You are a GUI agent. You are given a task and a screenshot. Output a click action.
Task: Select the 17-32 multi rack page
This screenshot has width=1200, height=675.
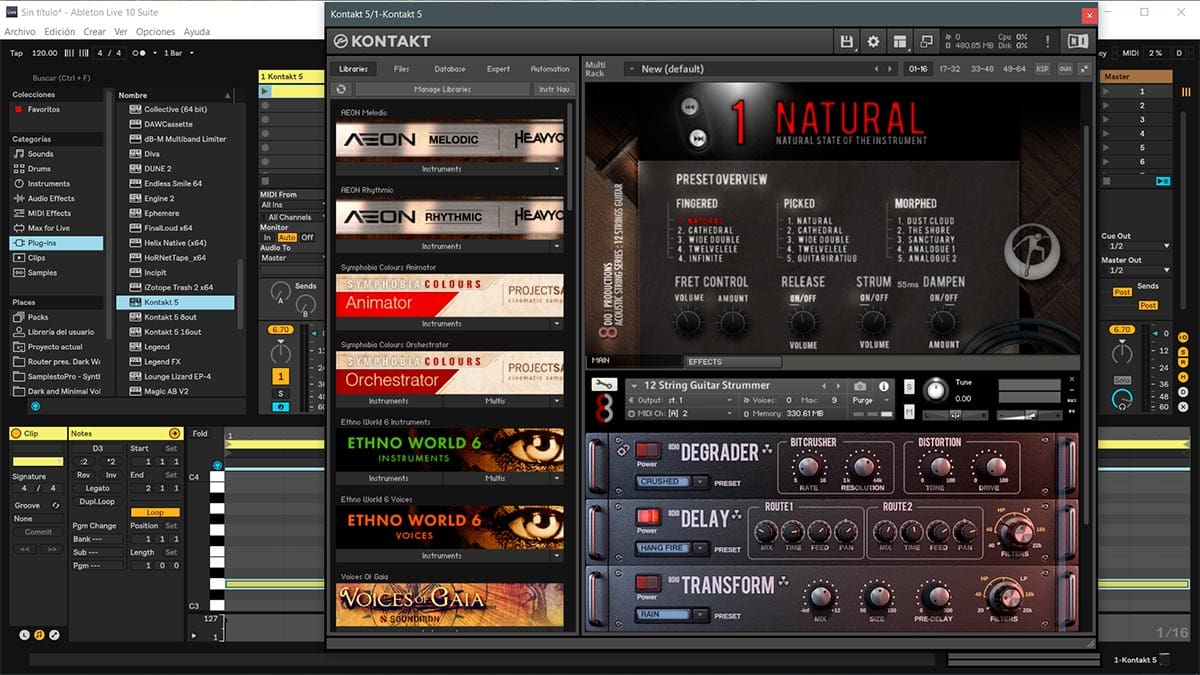tap(951, 69)
